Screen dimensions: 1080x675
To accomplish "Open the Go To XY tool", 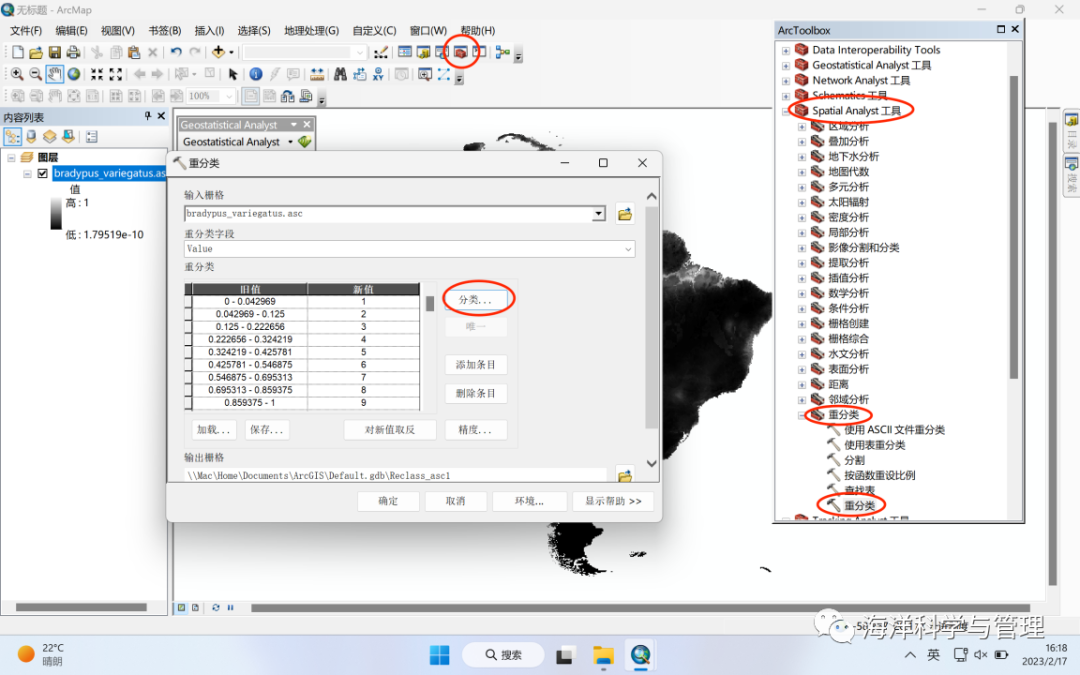I will pos(378,74).
